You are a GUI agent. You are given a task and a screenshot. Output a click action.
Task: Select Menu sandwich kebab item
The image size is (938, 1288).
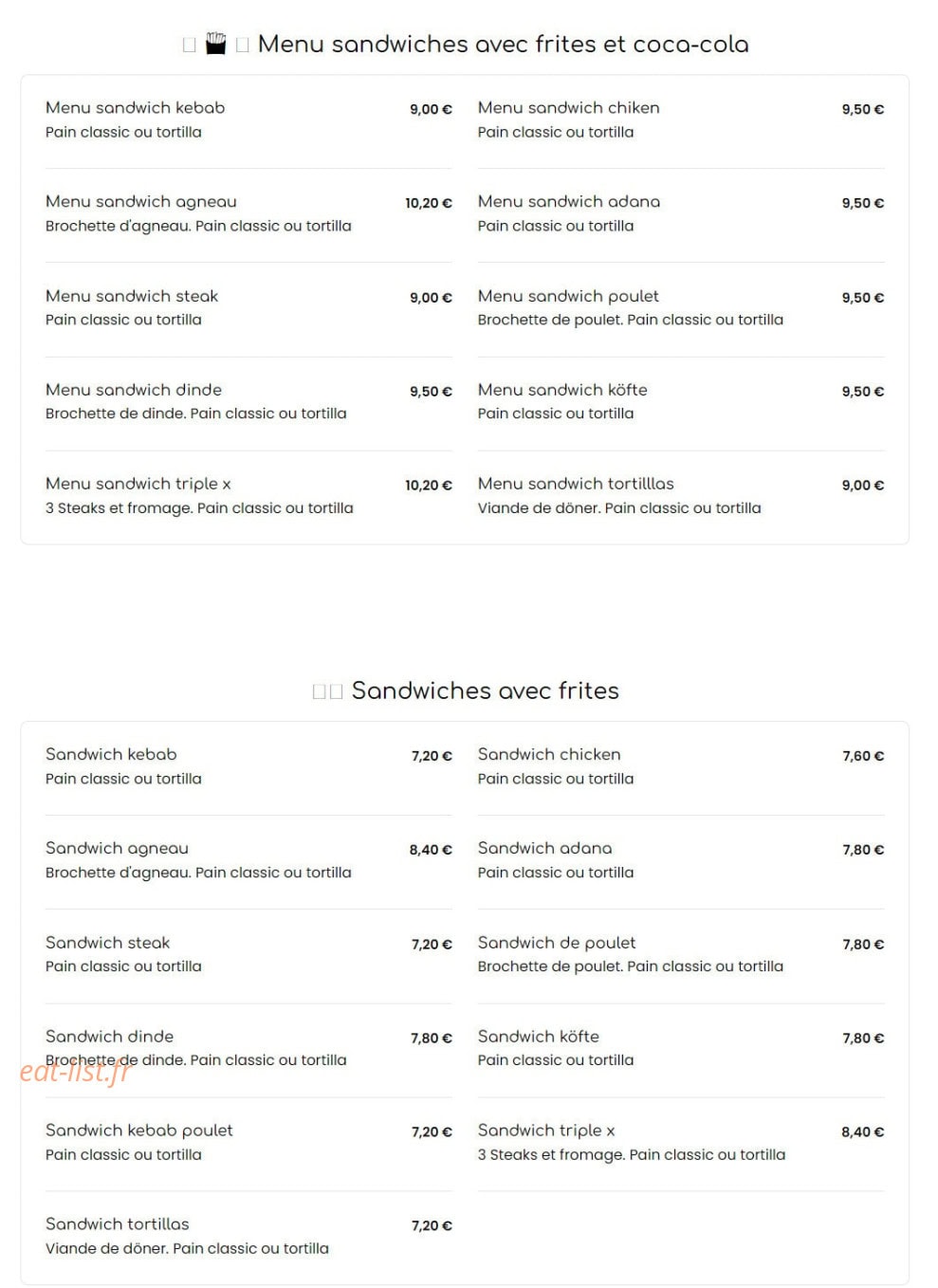248,120
